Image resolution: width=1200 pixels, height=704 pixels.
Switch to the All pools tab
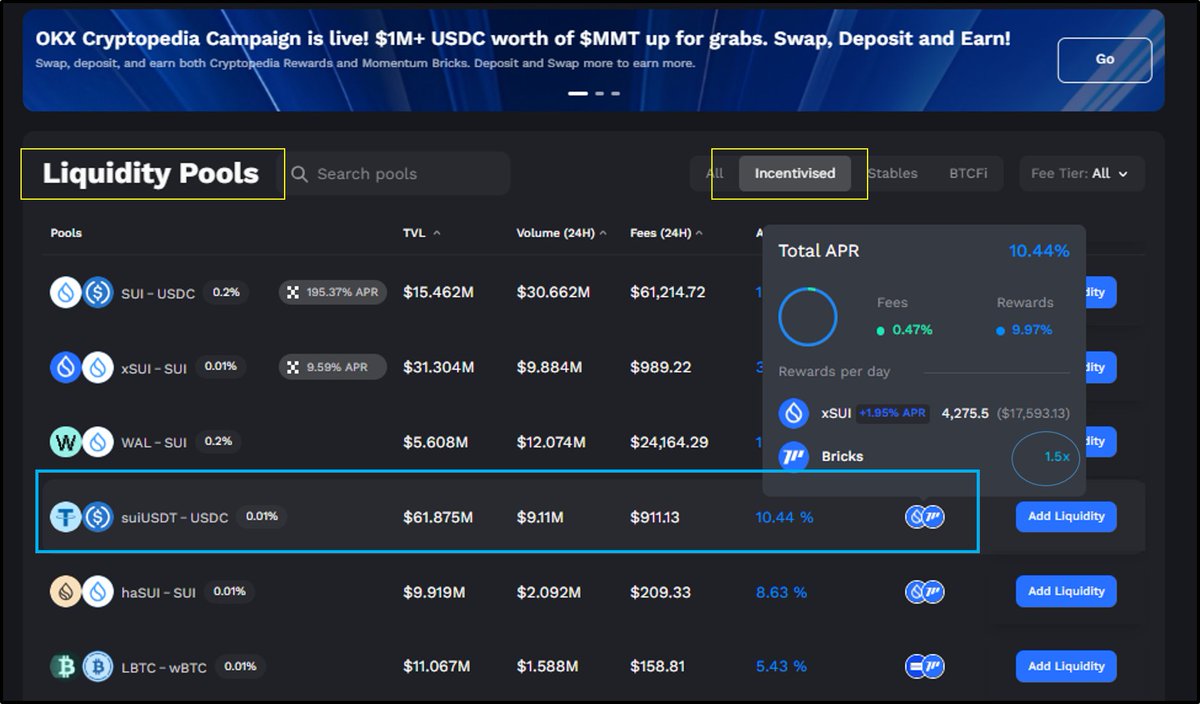[714, 173]
